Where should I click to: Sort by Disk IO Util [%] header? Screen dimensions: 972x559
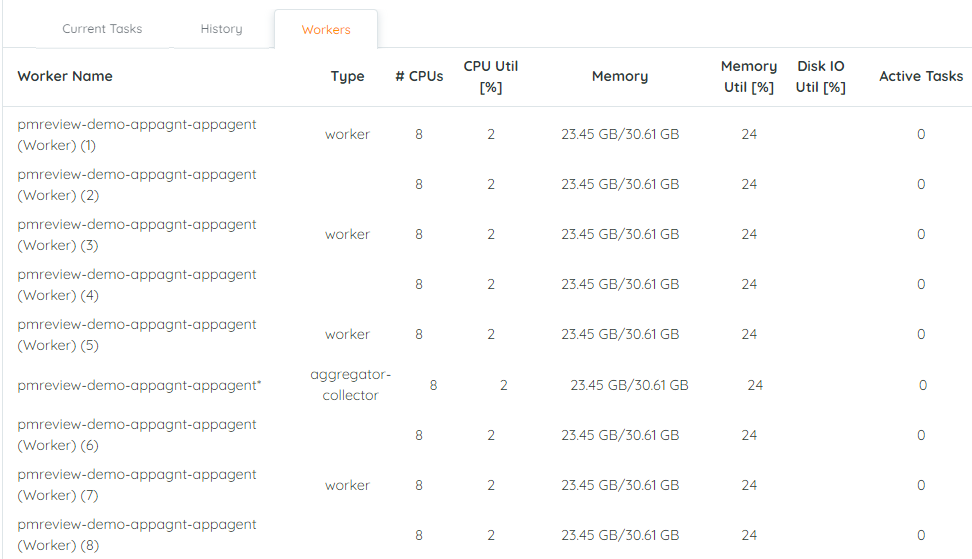(821, 76)
